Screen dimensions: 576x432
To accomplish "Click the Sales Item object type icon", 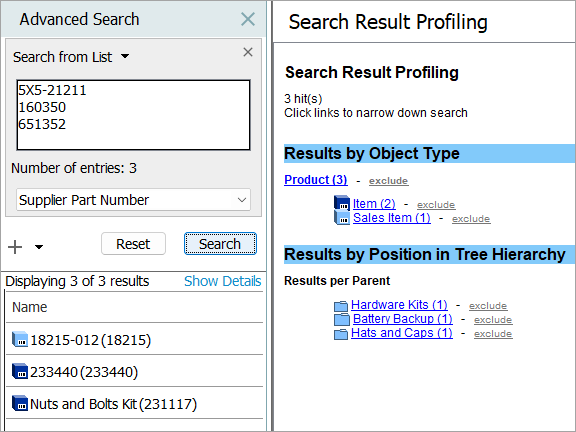I will coord(342,218).
